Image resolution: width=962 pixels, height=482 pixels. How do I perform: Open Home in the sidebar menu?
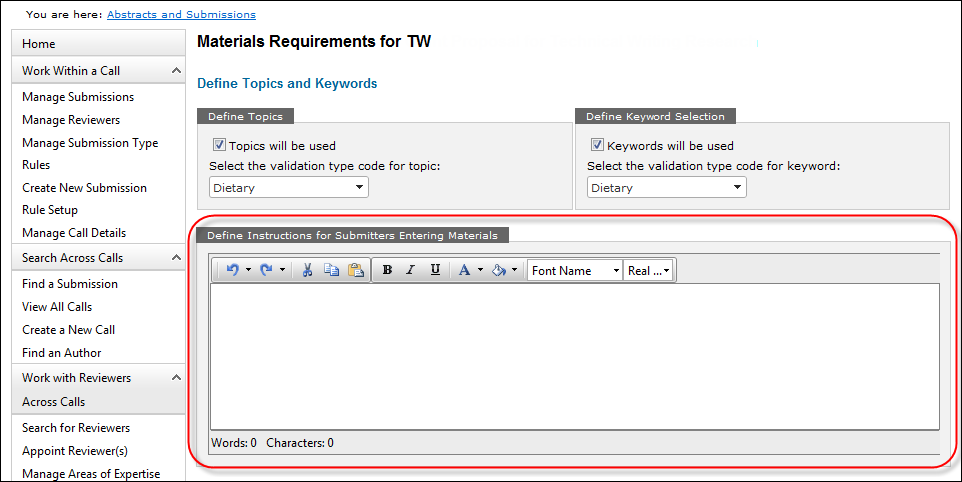(39, 44)
